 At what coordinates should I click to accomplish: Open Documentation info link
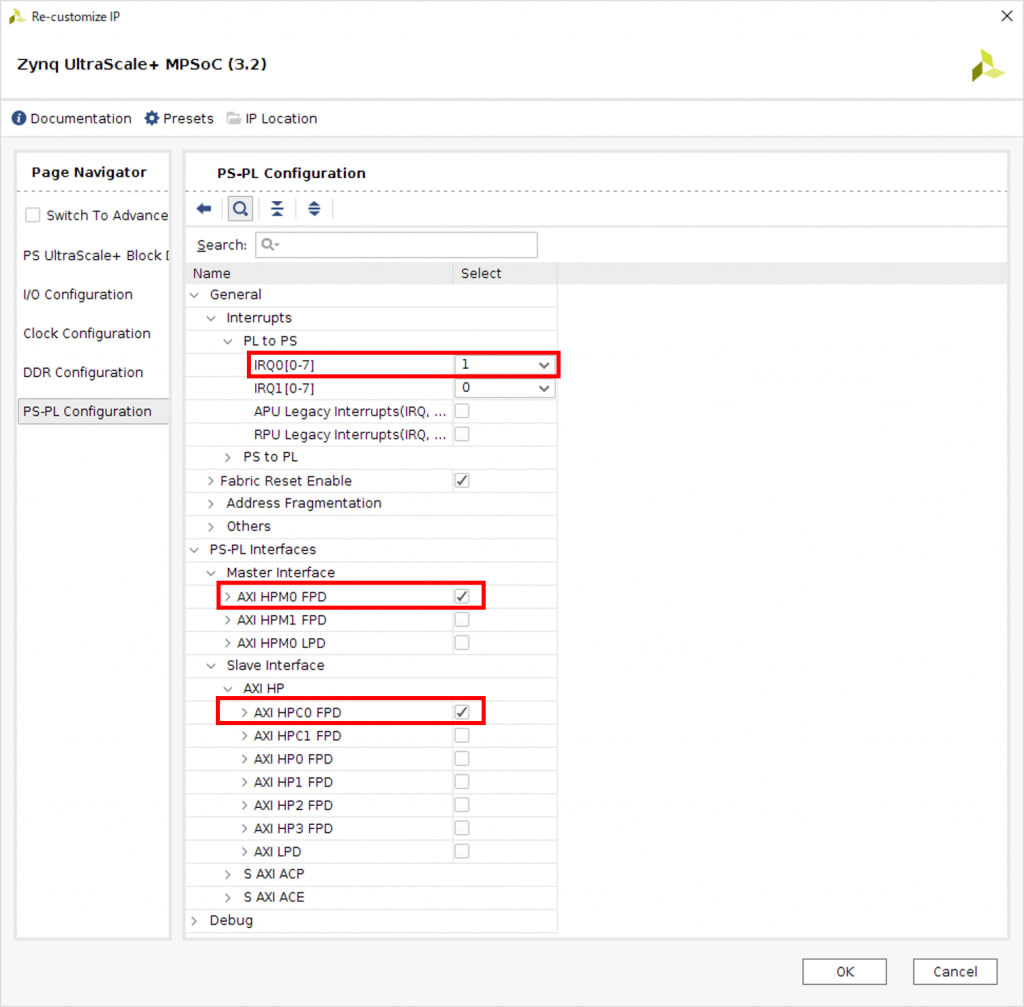pyautogui.click(x=72, y=118)
